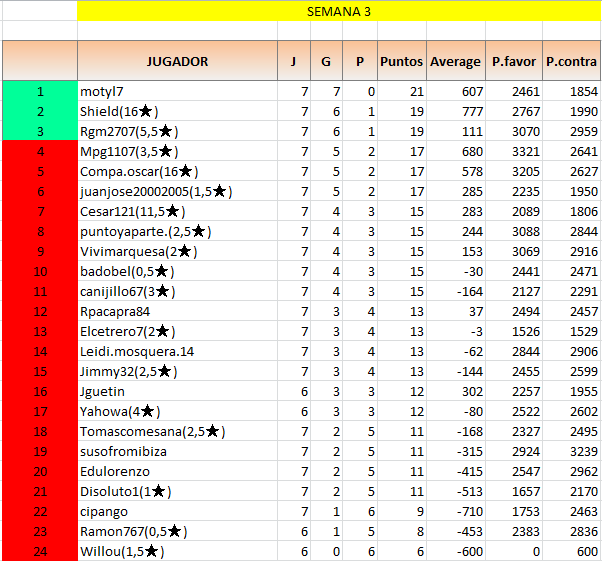Select the Rpacapra84 player cell
This screenshot has width=602, height=561.
[177, 311]
